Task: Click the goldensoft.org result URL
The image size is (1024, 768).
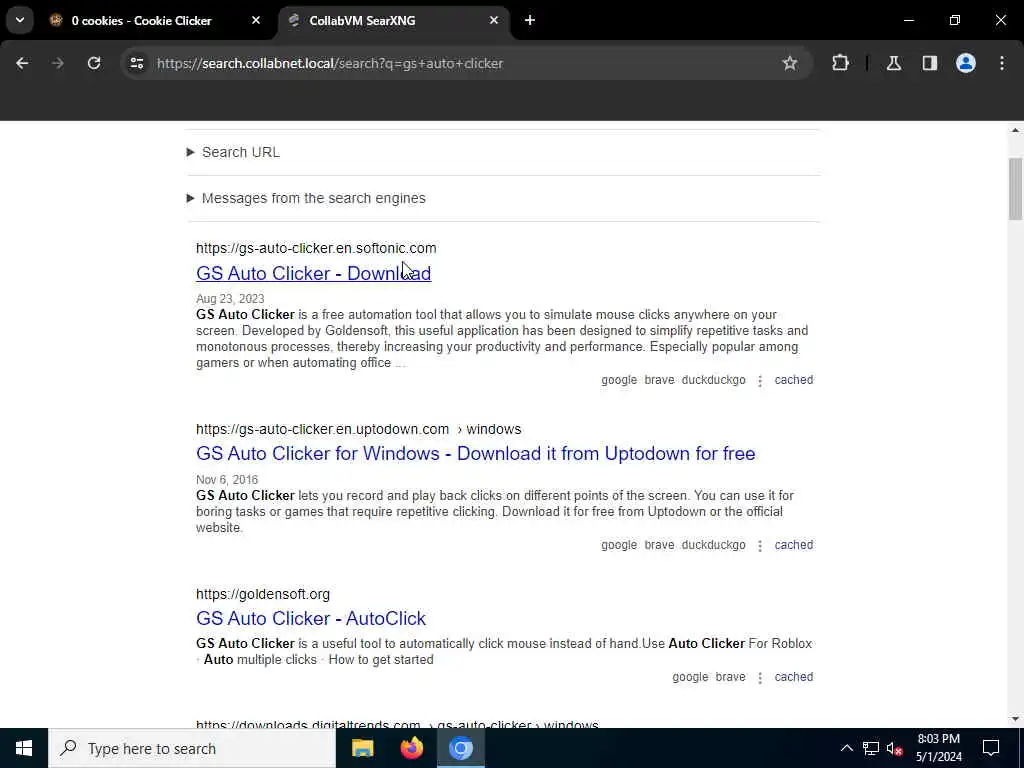Action: [x=263, y=594]
